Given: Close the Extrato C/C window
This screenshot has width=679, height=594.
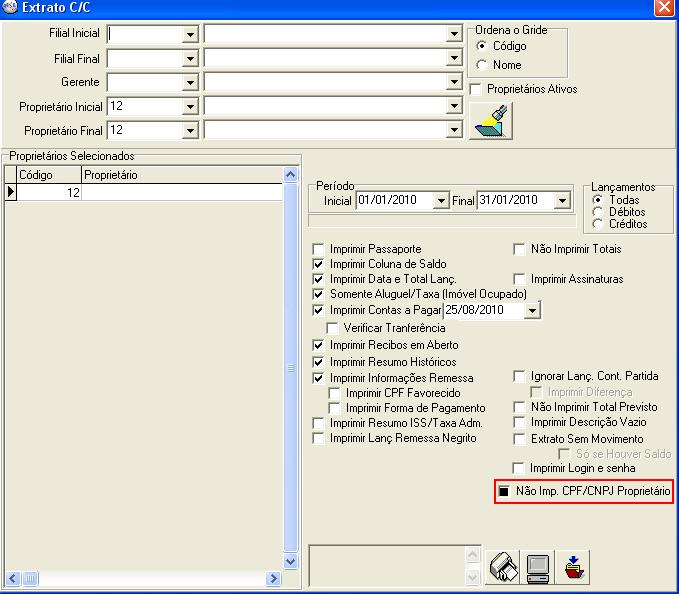Looking at the screenshot, I should (x=663, y=8).
